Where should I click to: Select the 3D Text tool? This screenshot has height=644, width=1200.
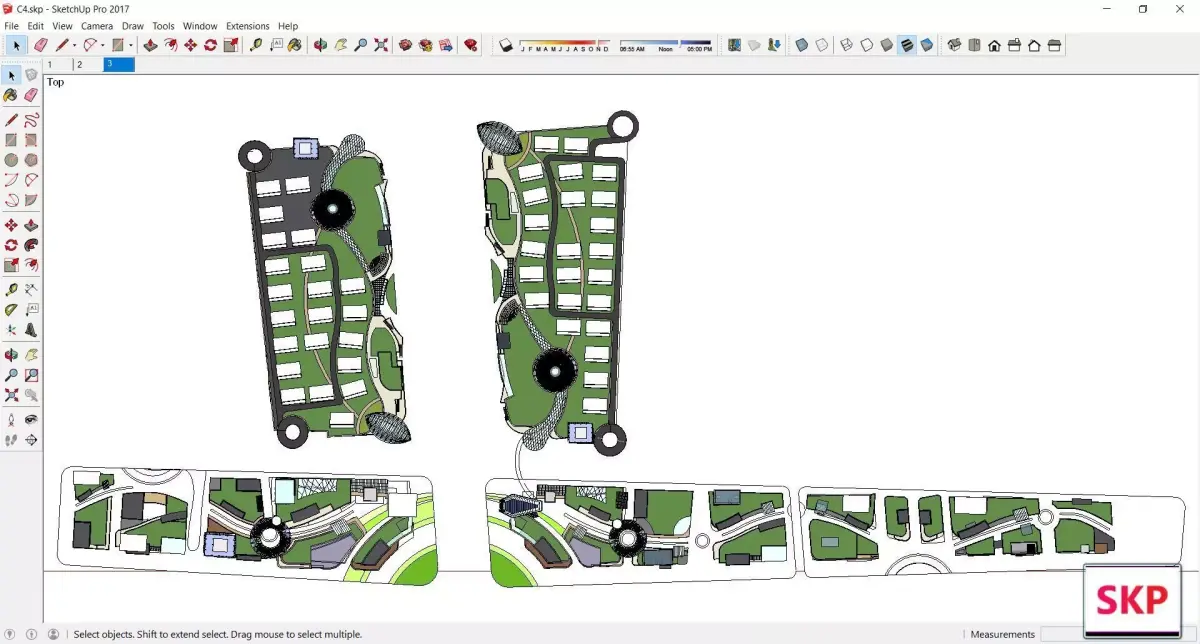pyautogui.click(x=31, y=329)
